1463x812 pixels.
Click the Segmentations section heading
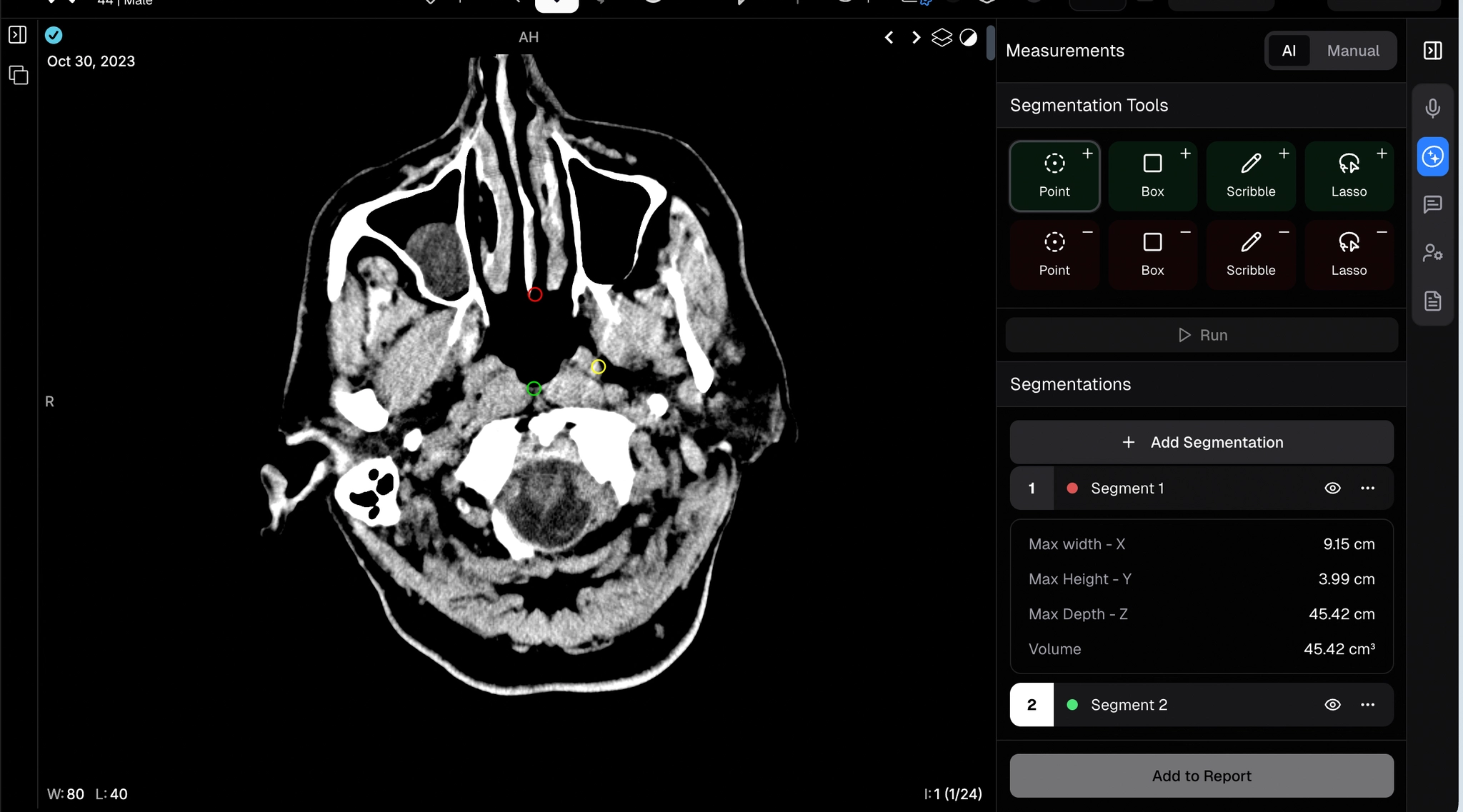(1070, 384)
